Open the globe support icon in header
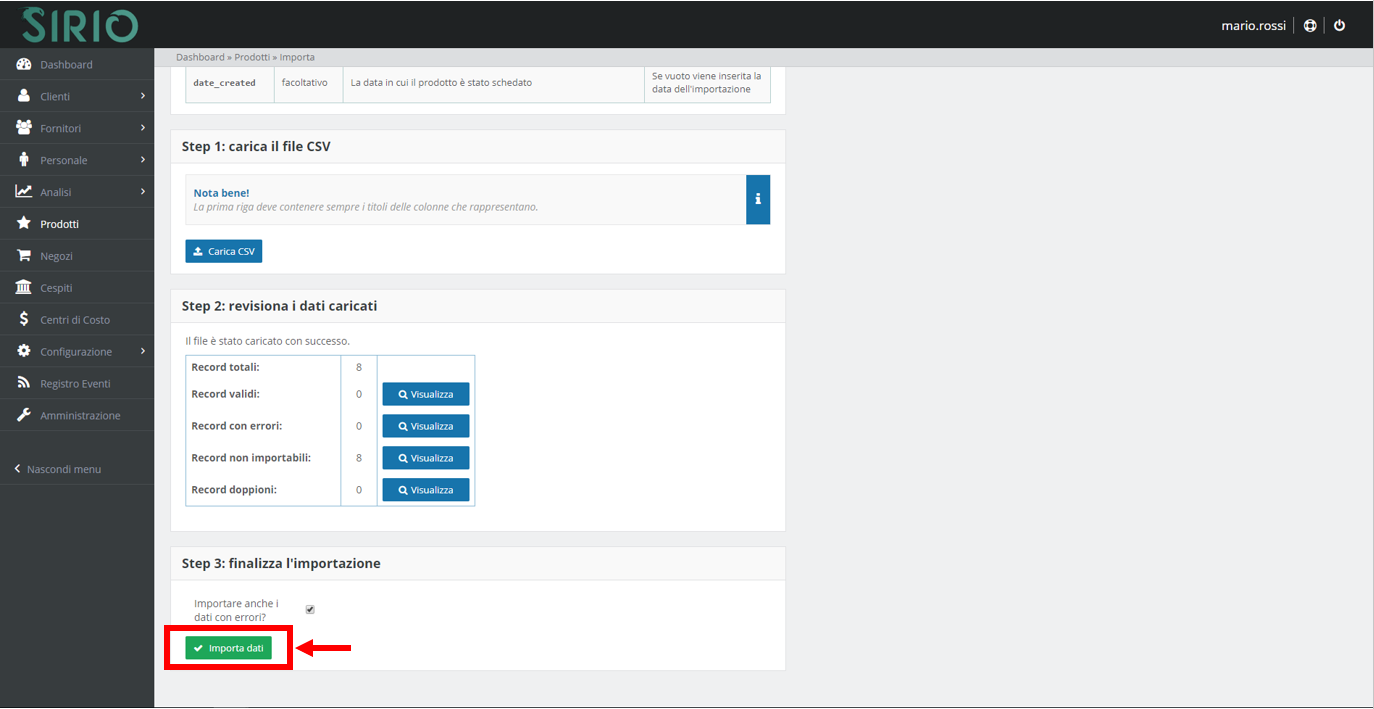This screenshot has width=1374, height=709. coord(1310,25)
